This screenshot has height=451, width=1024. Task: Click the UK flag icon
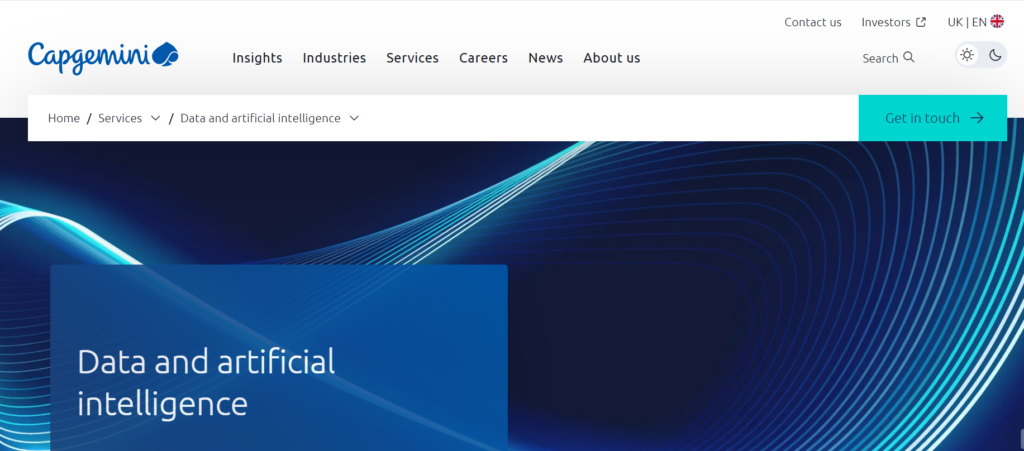(x=997, y=22)
